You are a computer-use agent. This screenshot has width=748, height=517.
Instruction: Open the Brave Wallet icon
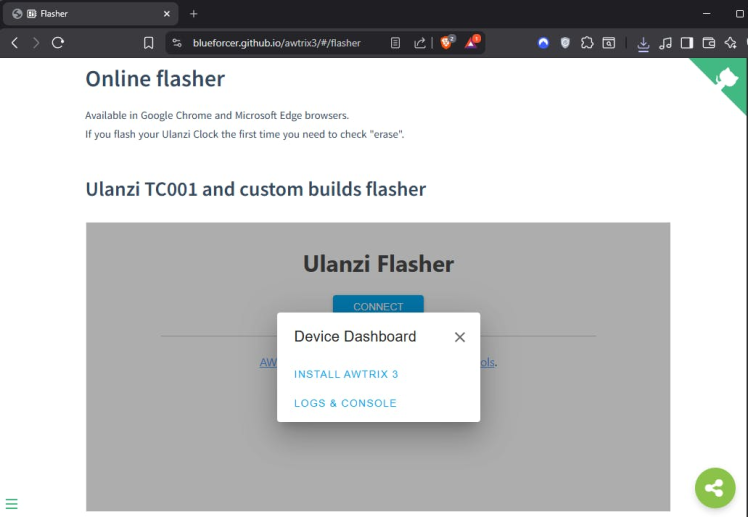[x=709, y=43]
